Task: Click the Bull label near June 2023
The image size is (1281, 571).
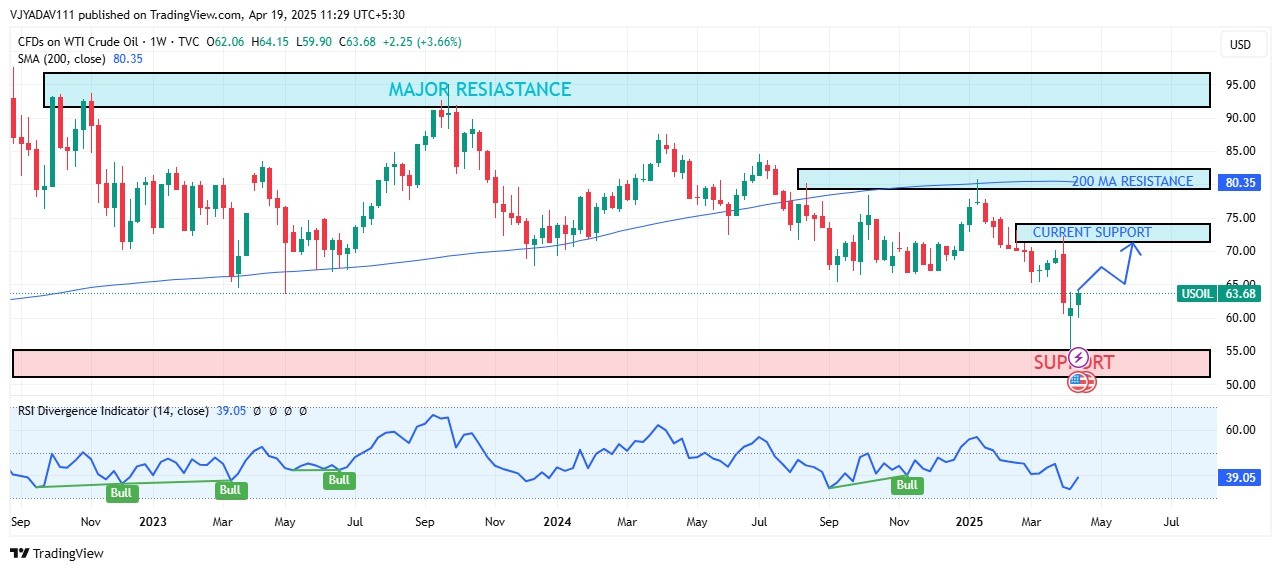Action: 339,480
